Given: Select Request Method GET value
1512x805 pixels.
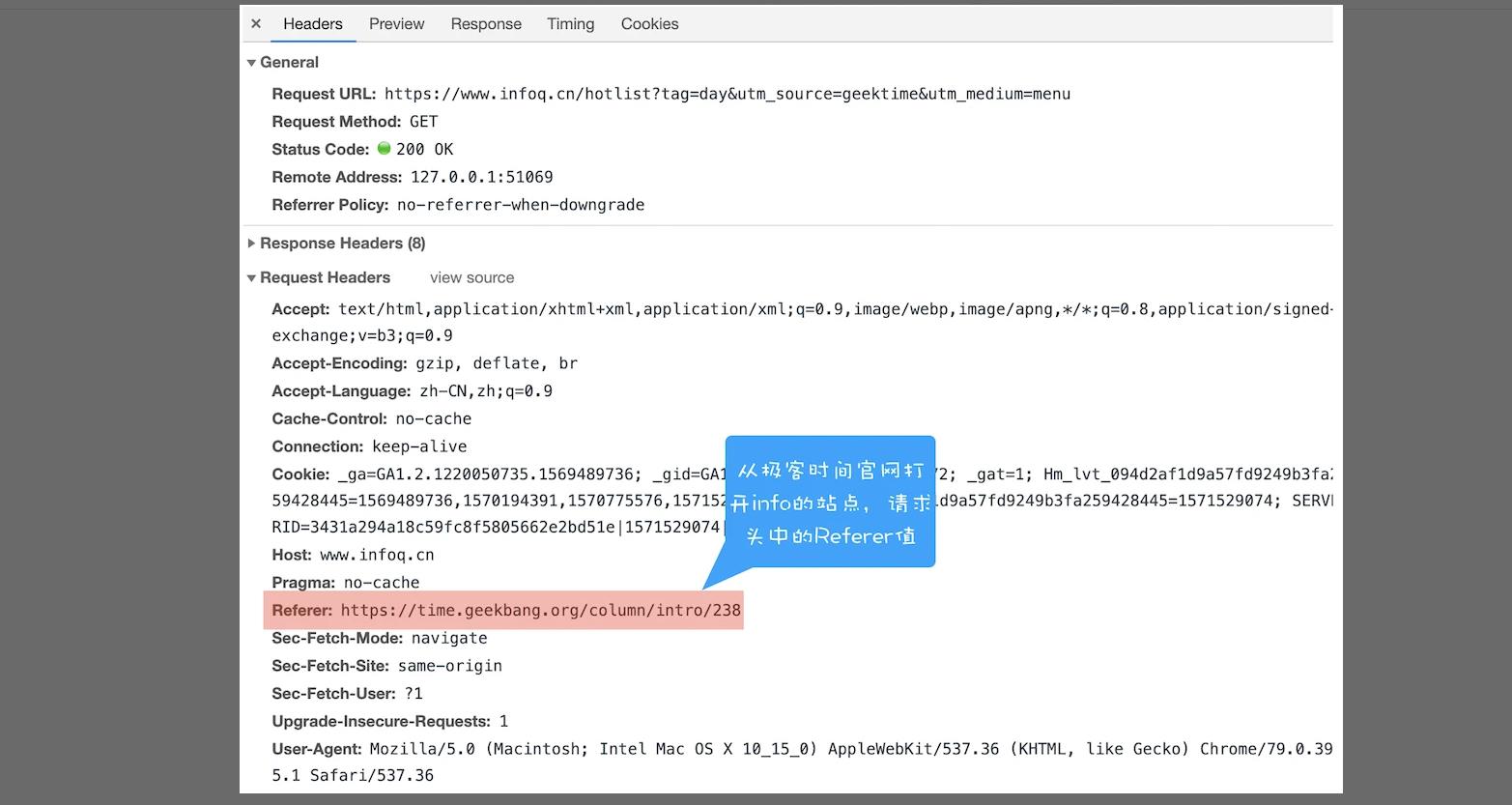Looking at the screenshot, I should click(x=423, y=122).
